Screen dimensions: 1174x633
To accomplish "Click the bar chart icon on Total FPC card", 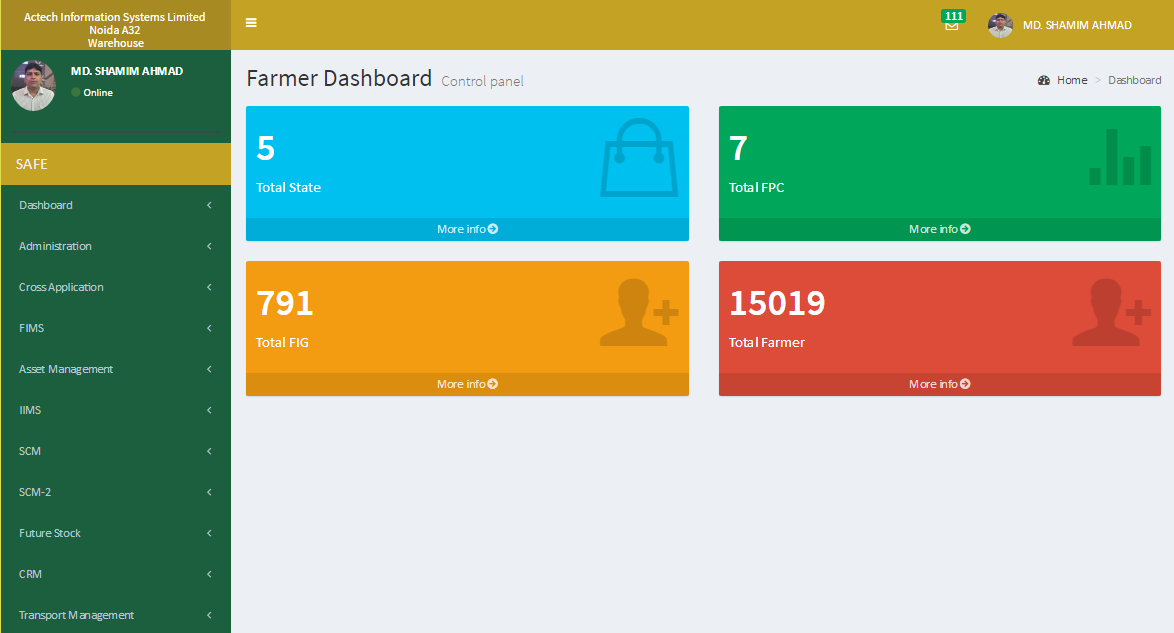I will (1120, 157).
